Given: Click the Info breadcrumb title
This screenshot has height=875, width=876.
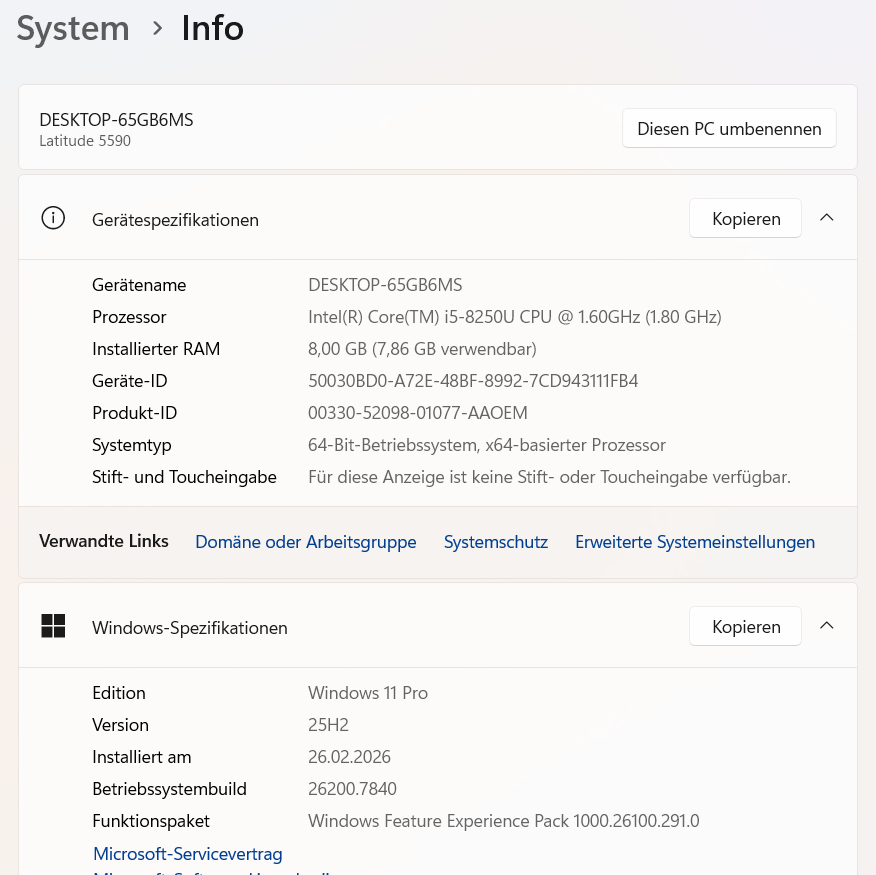Looking at the screenshot, I should click(x=212, y=28).
